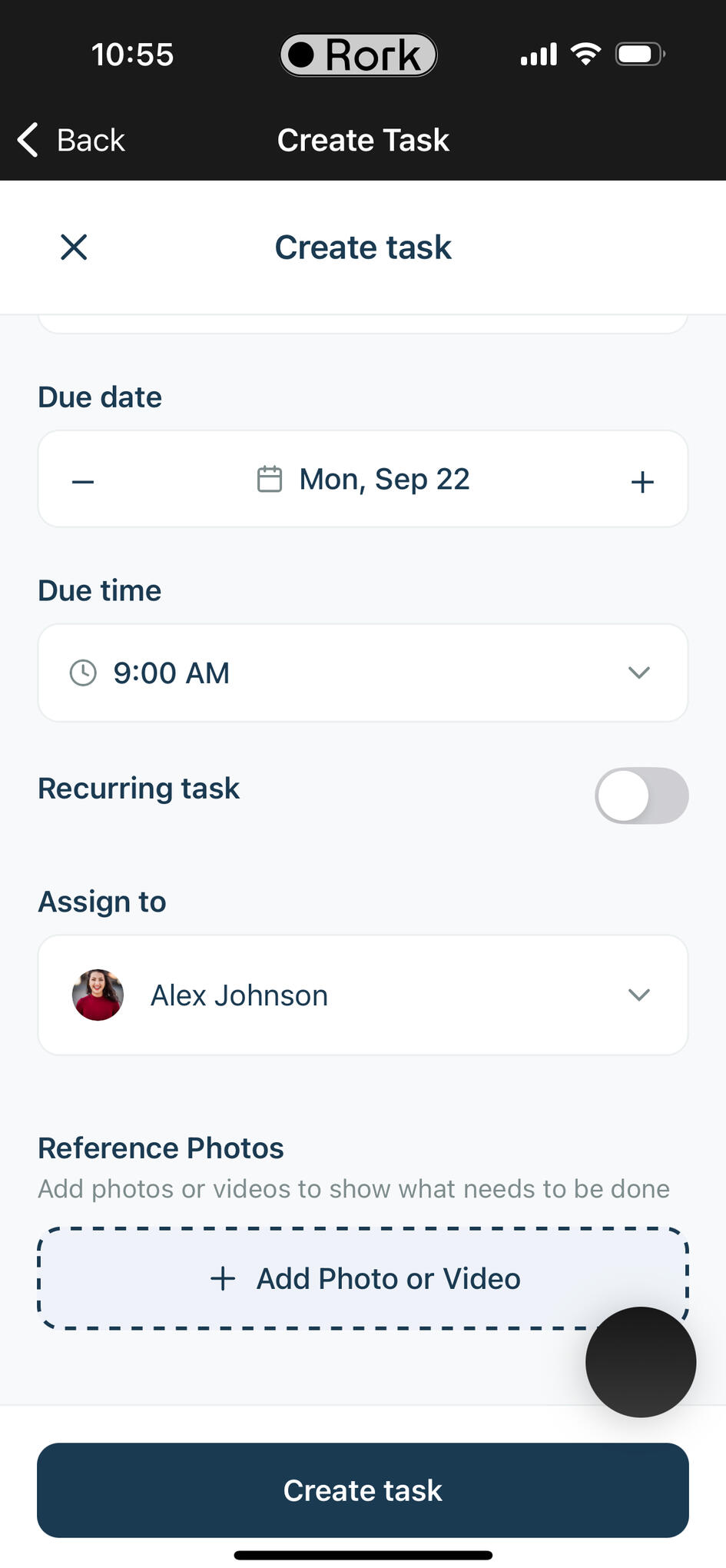Tap the home indicator bar
The height and width of the screenshot is (1568, 726).
coord(363,1555)
